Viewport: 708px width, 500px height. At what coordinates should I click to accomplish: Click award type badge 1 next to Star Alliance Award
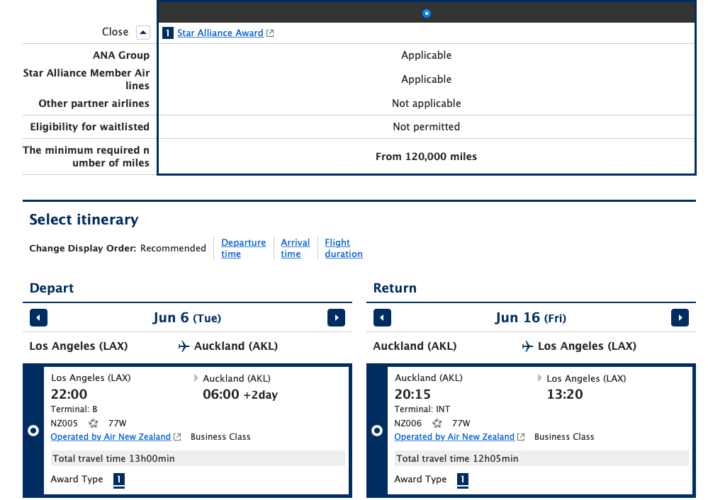pyautogui.click(x=168, y=33)
